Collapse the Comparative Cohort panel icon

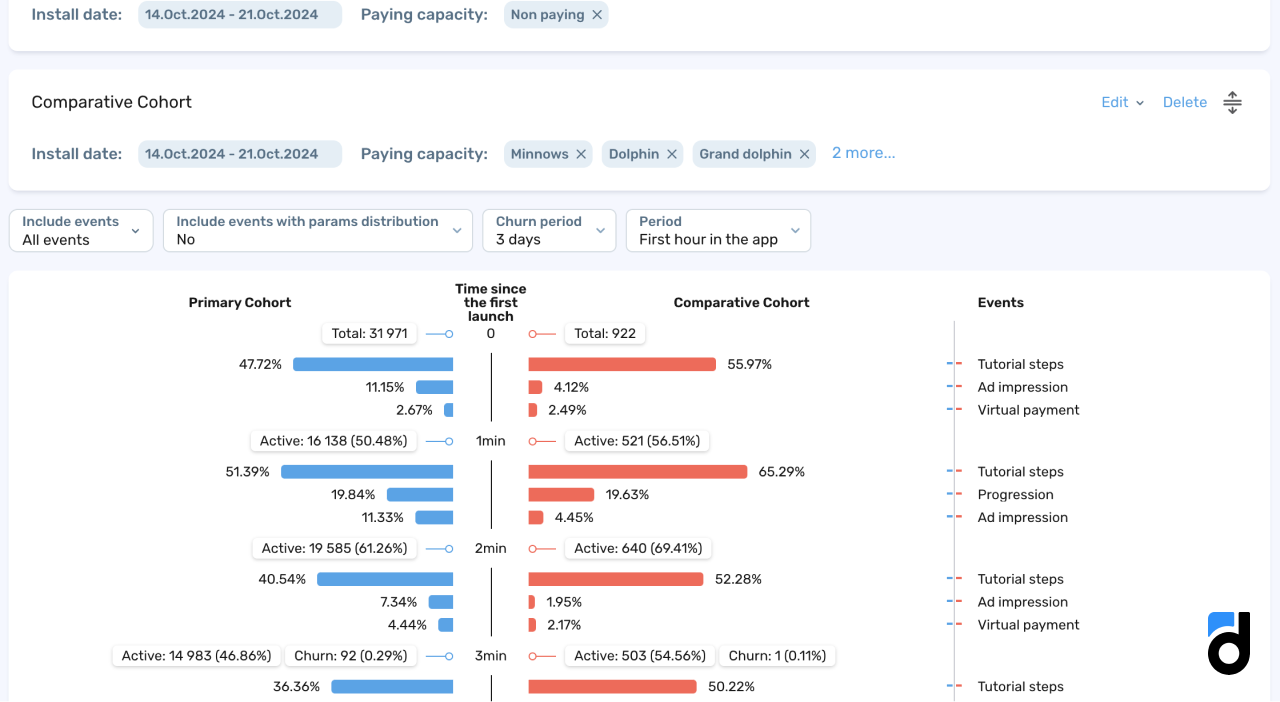[1232, 102]
